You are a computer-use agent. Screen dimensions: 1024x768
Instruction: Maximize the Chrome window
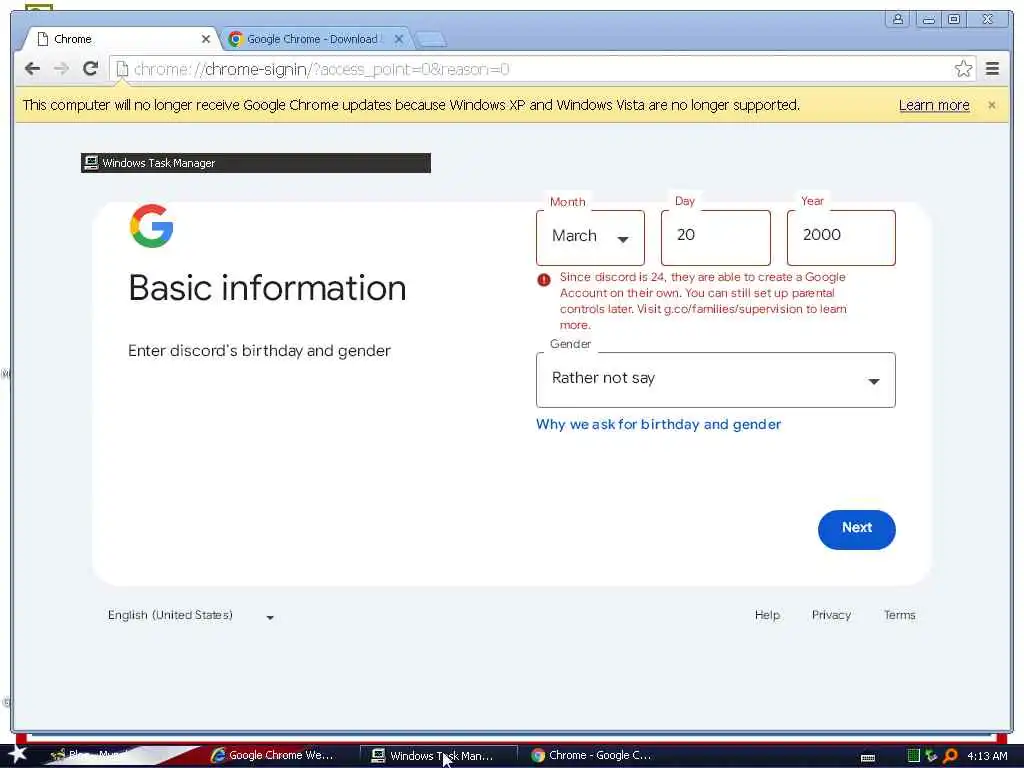954,19
